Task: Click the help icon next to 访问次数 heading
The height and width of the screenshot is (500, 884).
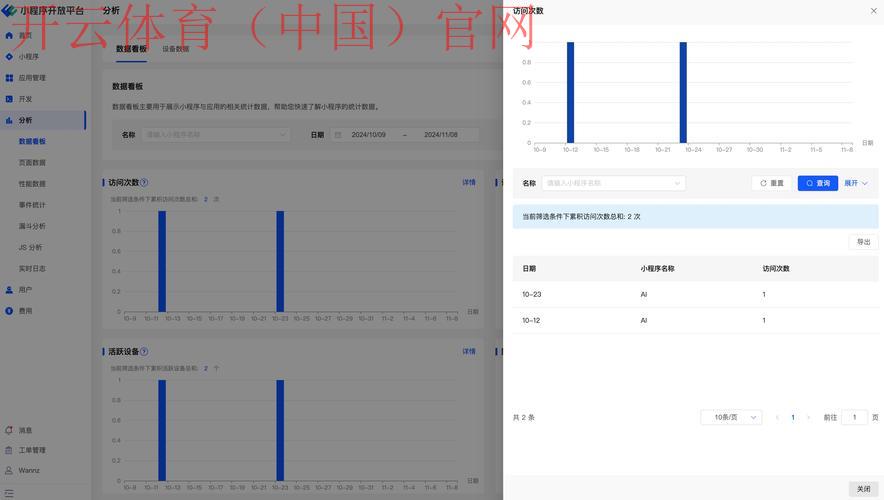Action: tap(144, 183)
